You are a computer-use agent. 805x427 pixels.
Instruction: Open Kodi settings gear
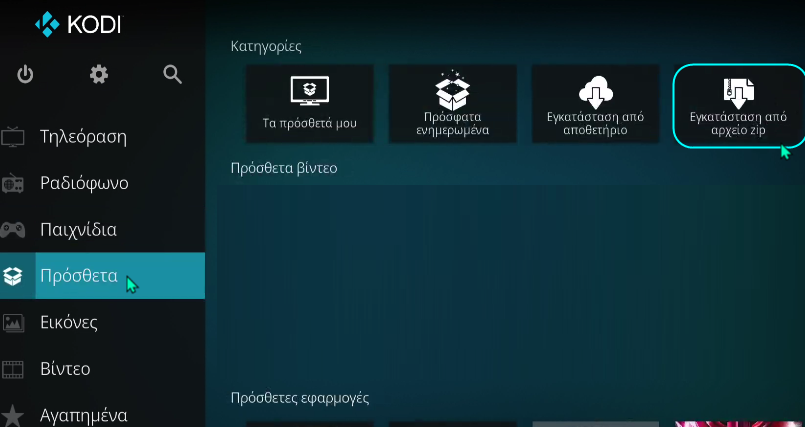[99, 75]
